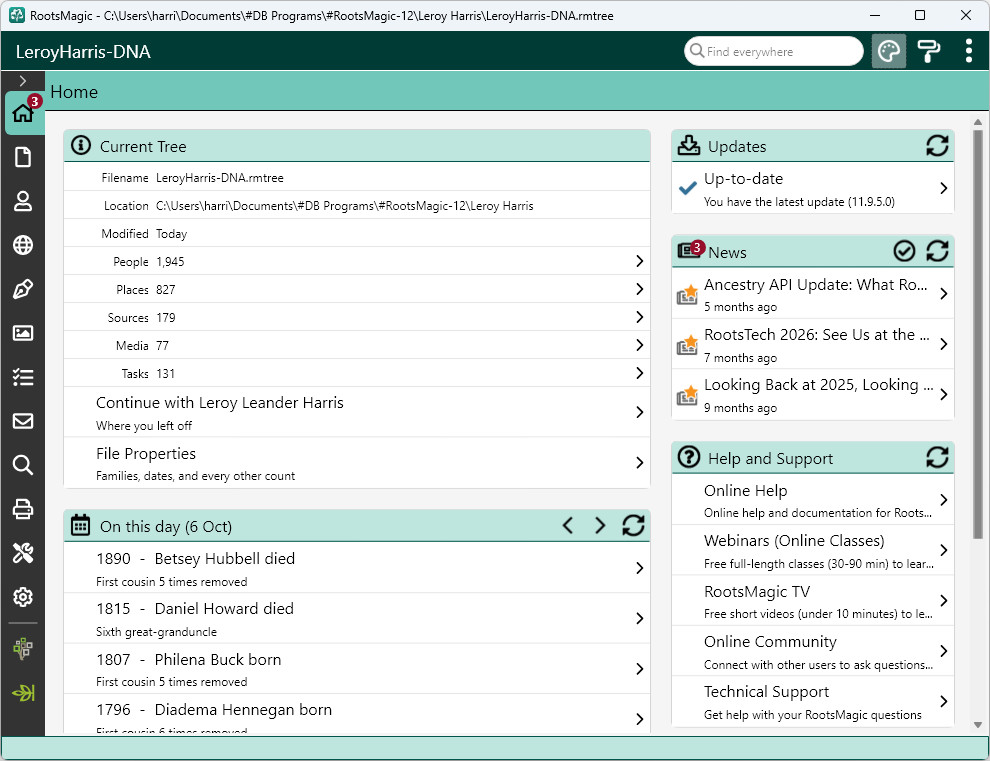Go to previous day in On this day
Viewport: 990px width, 761px height.
coord(568,525)
